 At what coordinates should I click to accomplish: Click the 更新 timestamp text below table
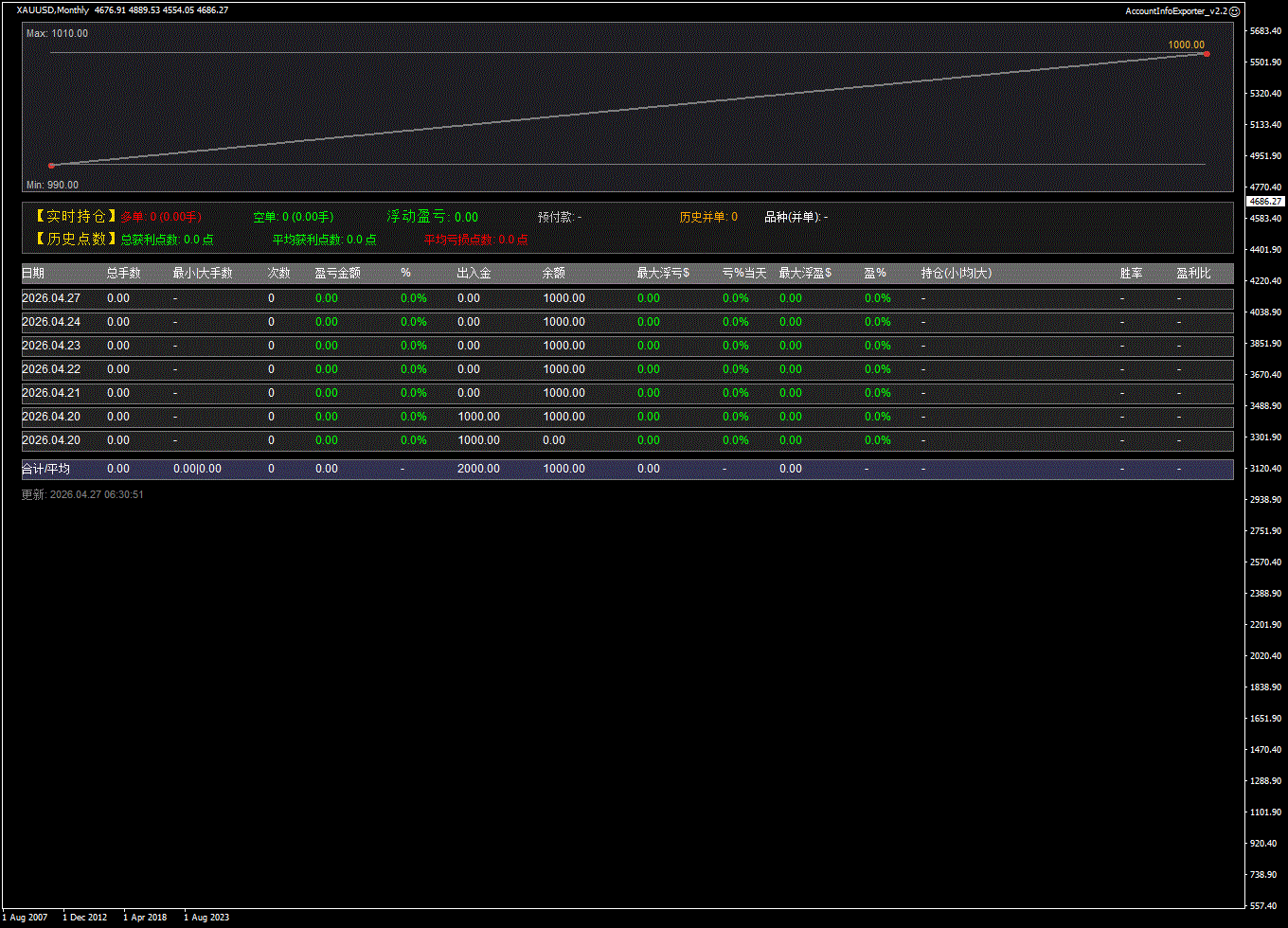82,494
